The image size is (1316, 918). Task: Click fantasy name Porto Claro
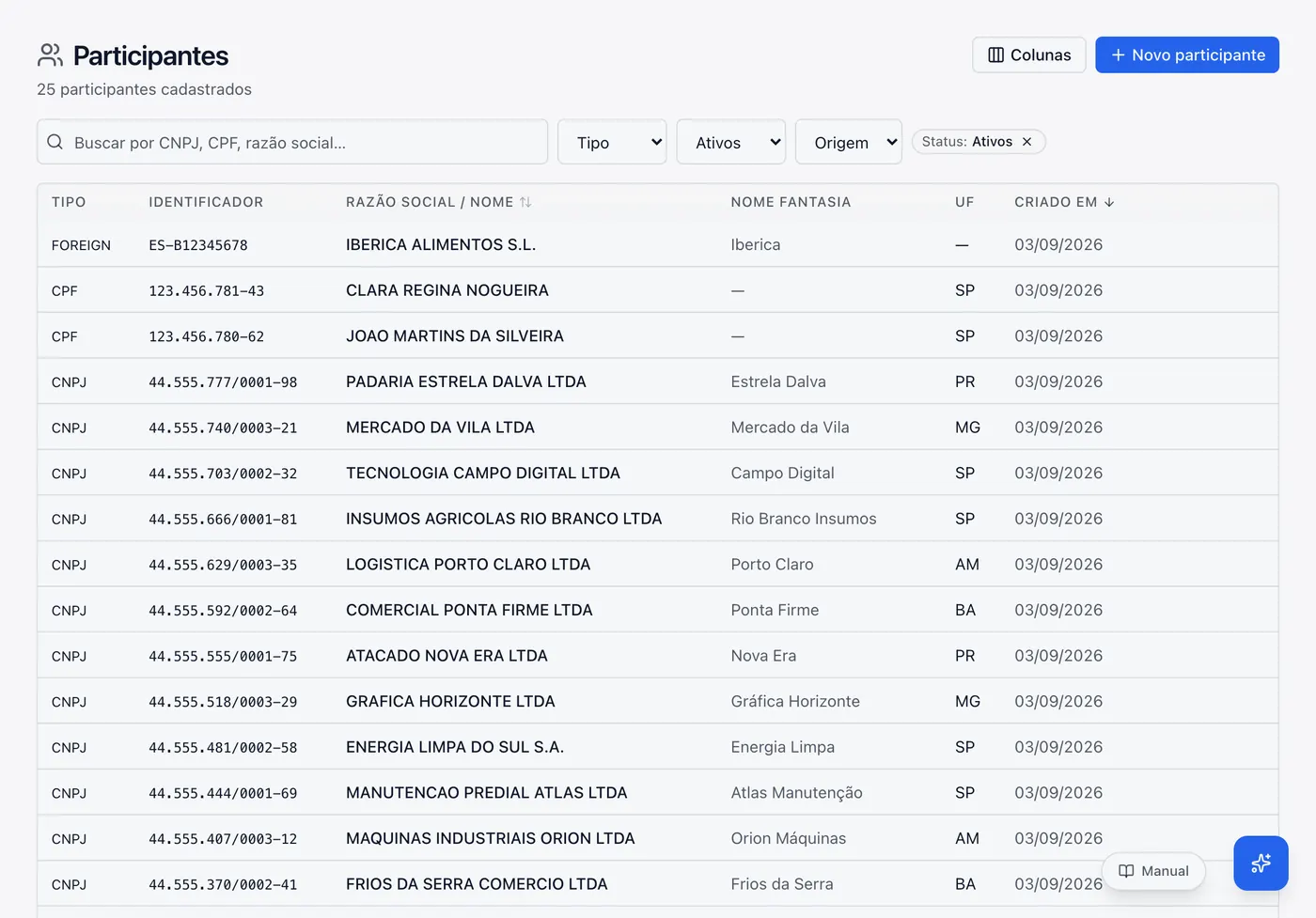(773, 565)
